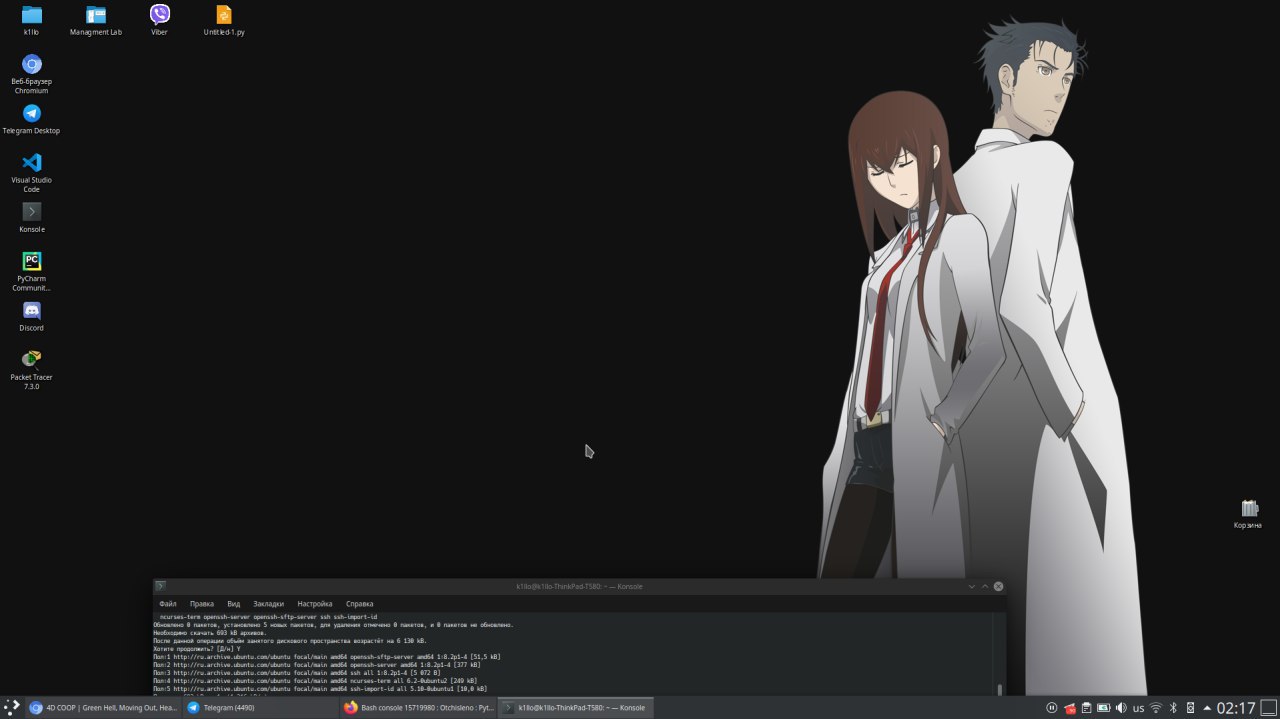Switch the us keyboard layout indicator
Viewport: 1280px width, 719px height.
point(1138,708)
